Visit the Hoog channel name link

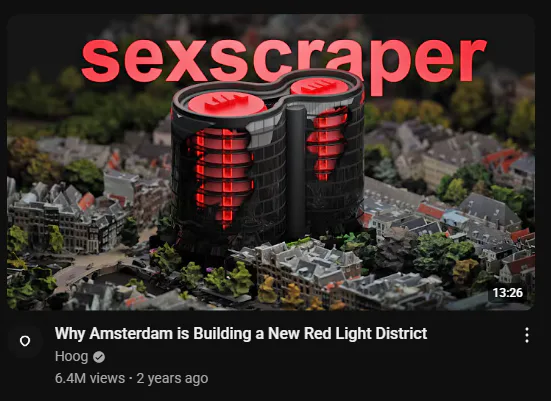point(71,357)
